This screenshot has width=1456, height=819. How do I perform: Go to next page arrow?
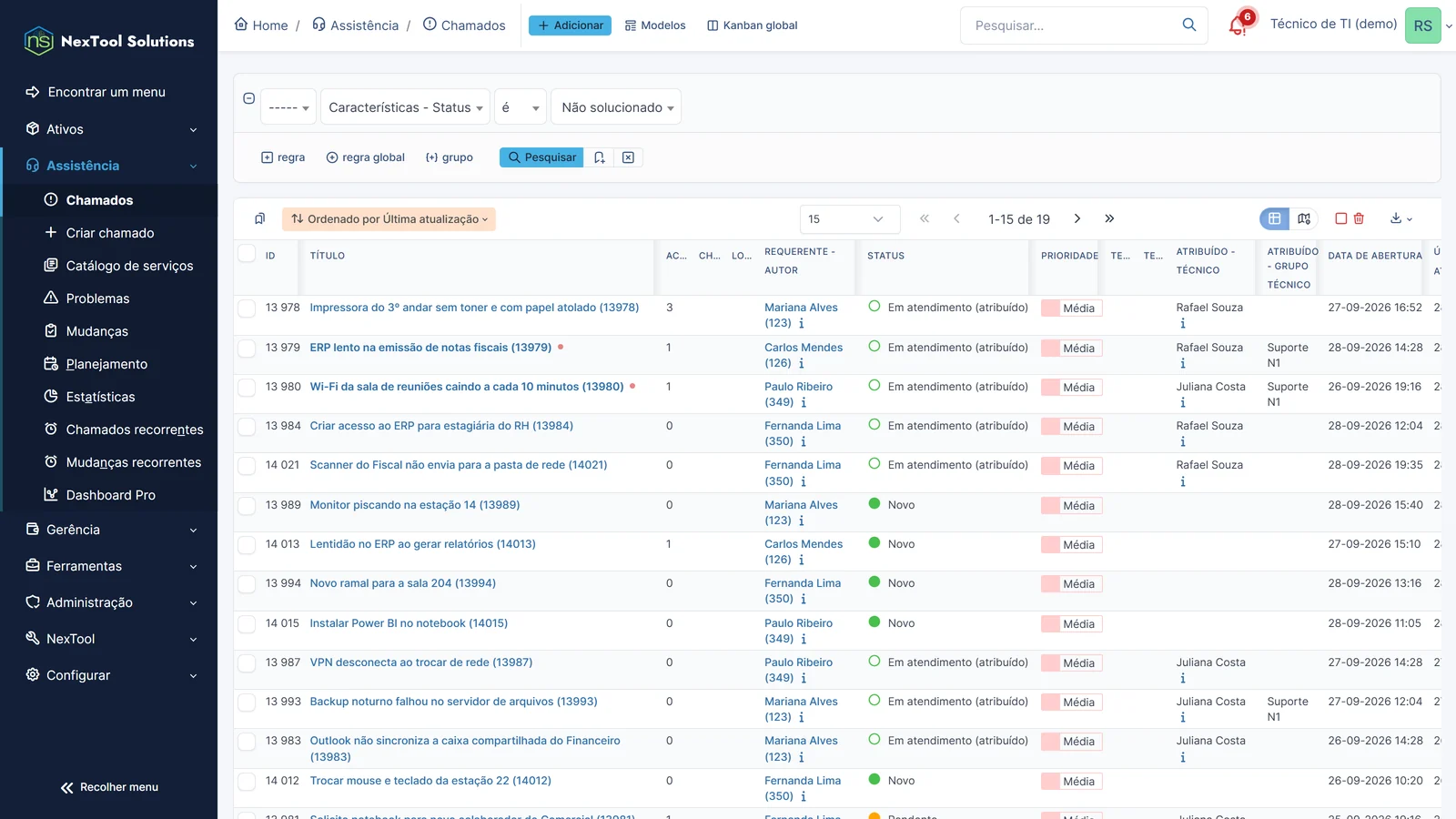[x=1077, y=218]
